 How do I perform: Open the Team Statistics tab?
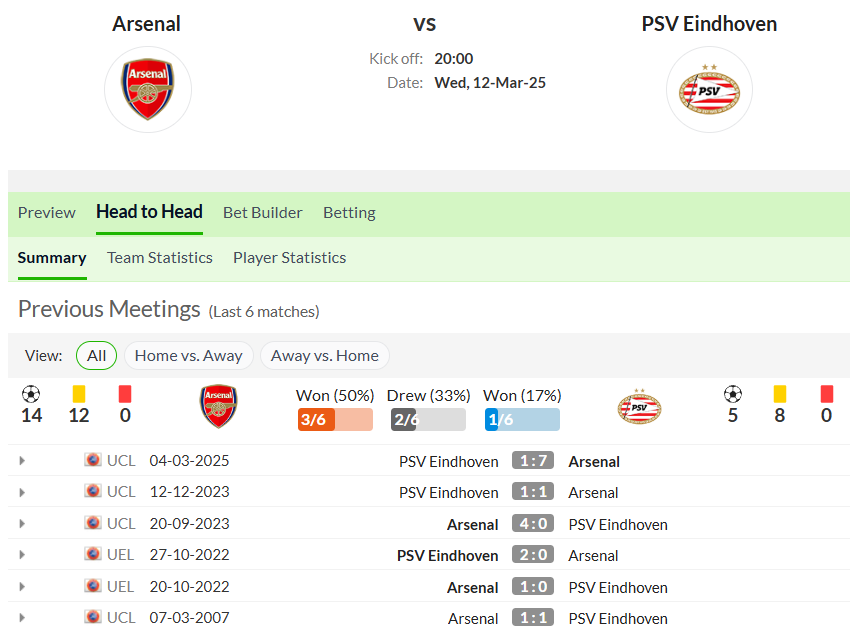tap(160, 258)
